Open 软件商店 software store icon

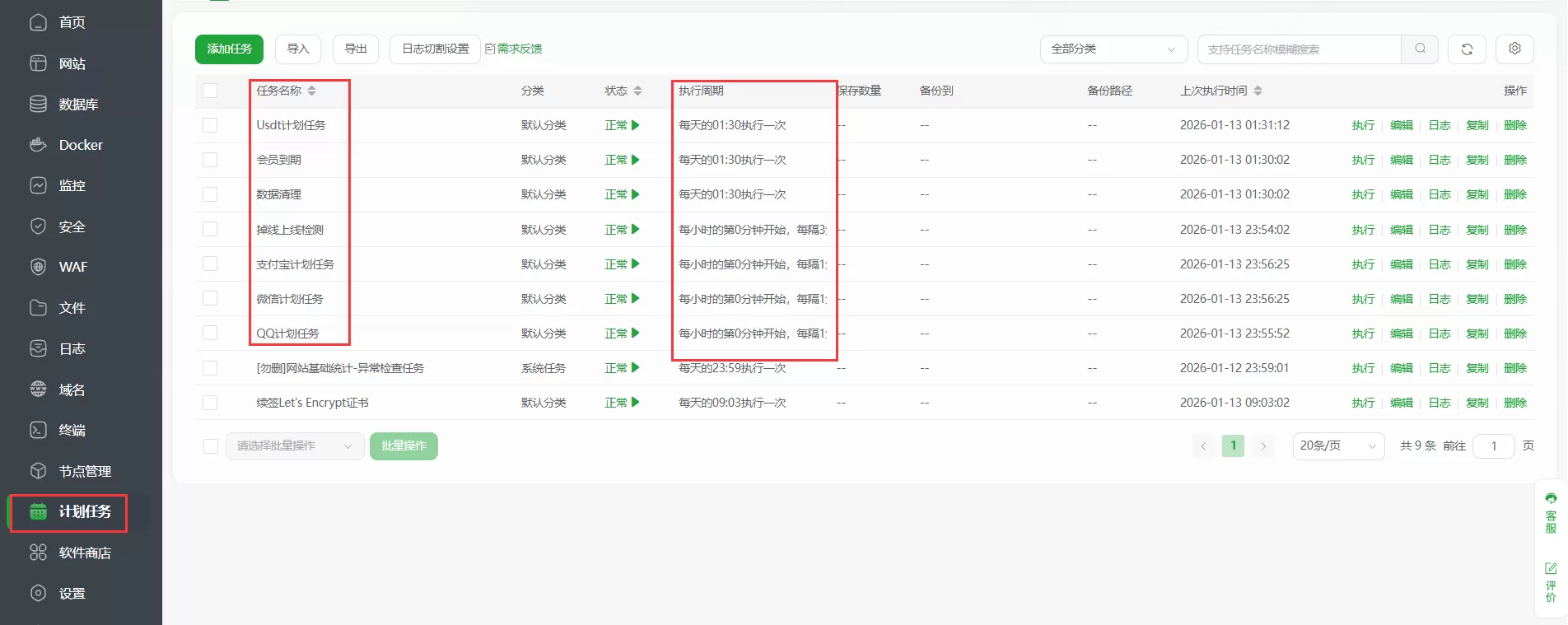38,553
